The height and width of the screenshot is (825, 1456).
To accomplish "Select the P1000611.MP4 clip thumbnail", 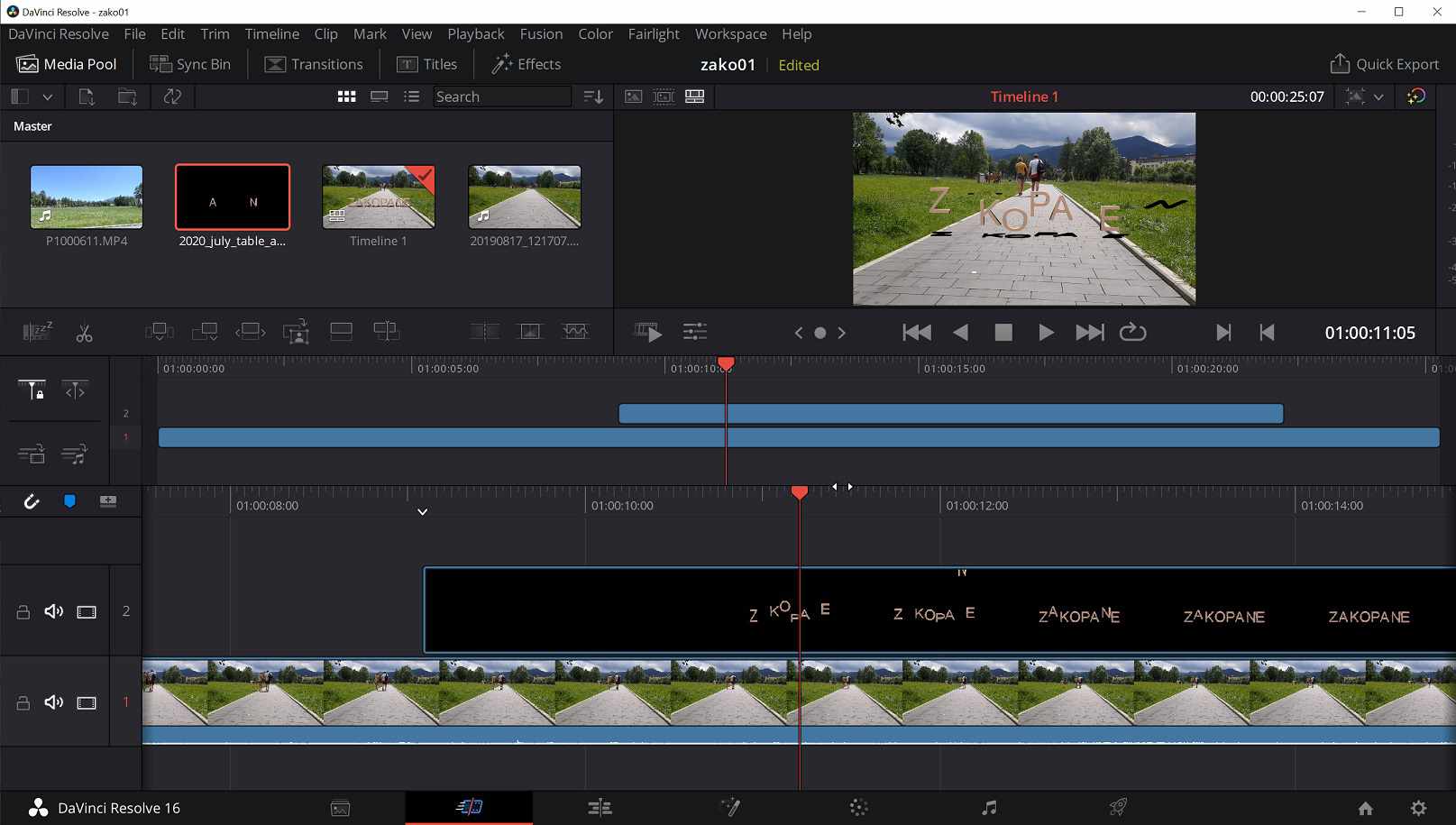I will (x=87, y=197).
